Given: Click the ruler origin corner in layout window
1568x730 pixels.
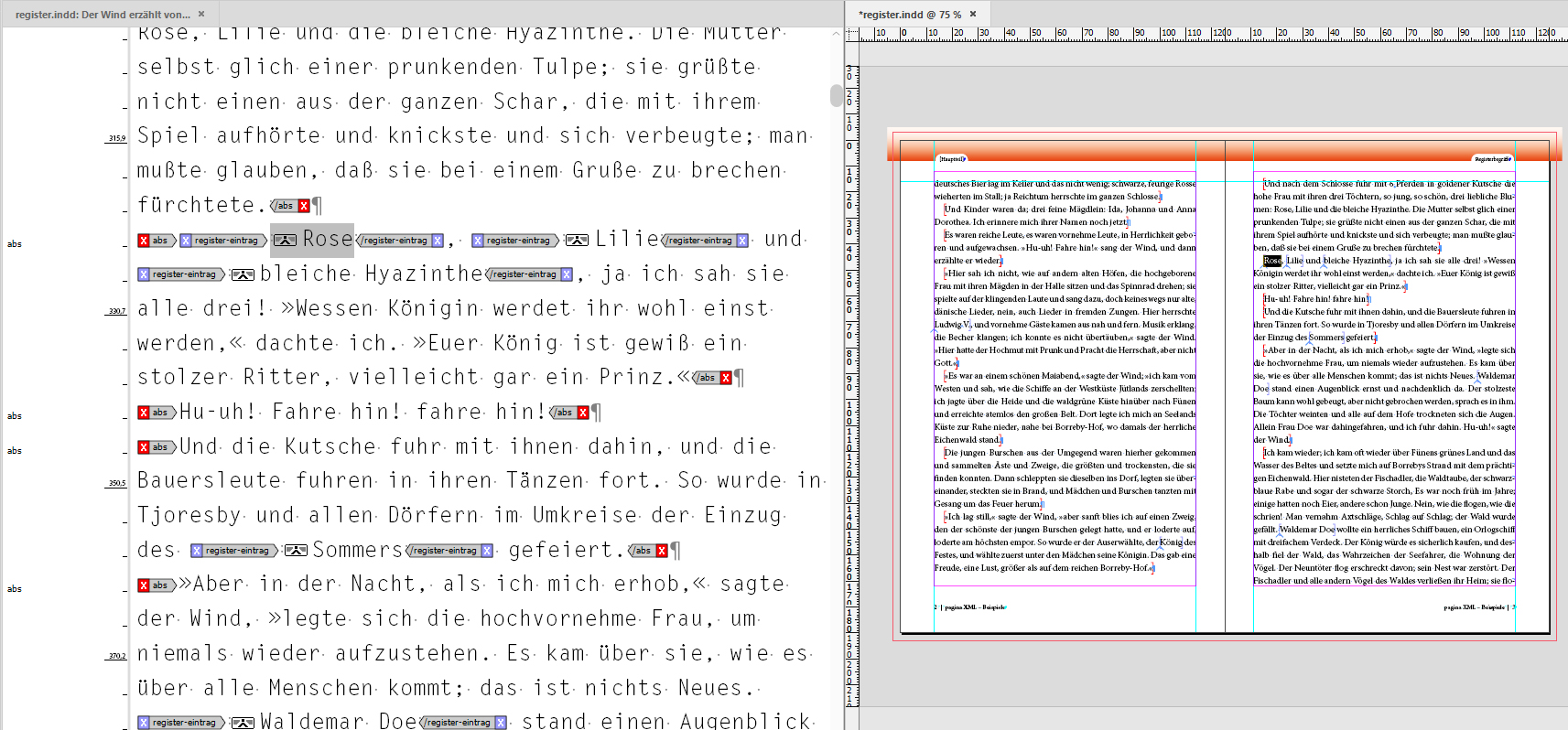Looking at the screenshot, I should tap(852, 34).
